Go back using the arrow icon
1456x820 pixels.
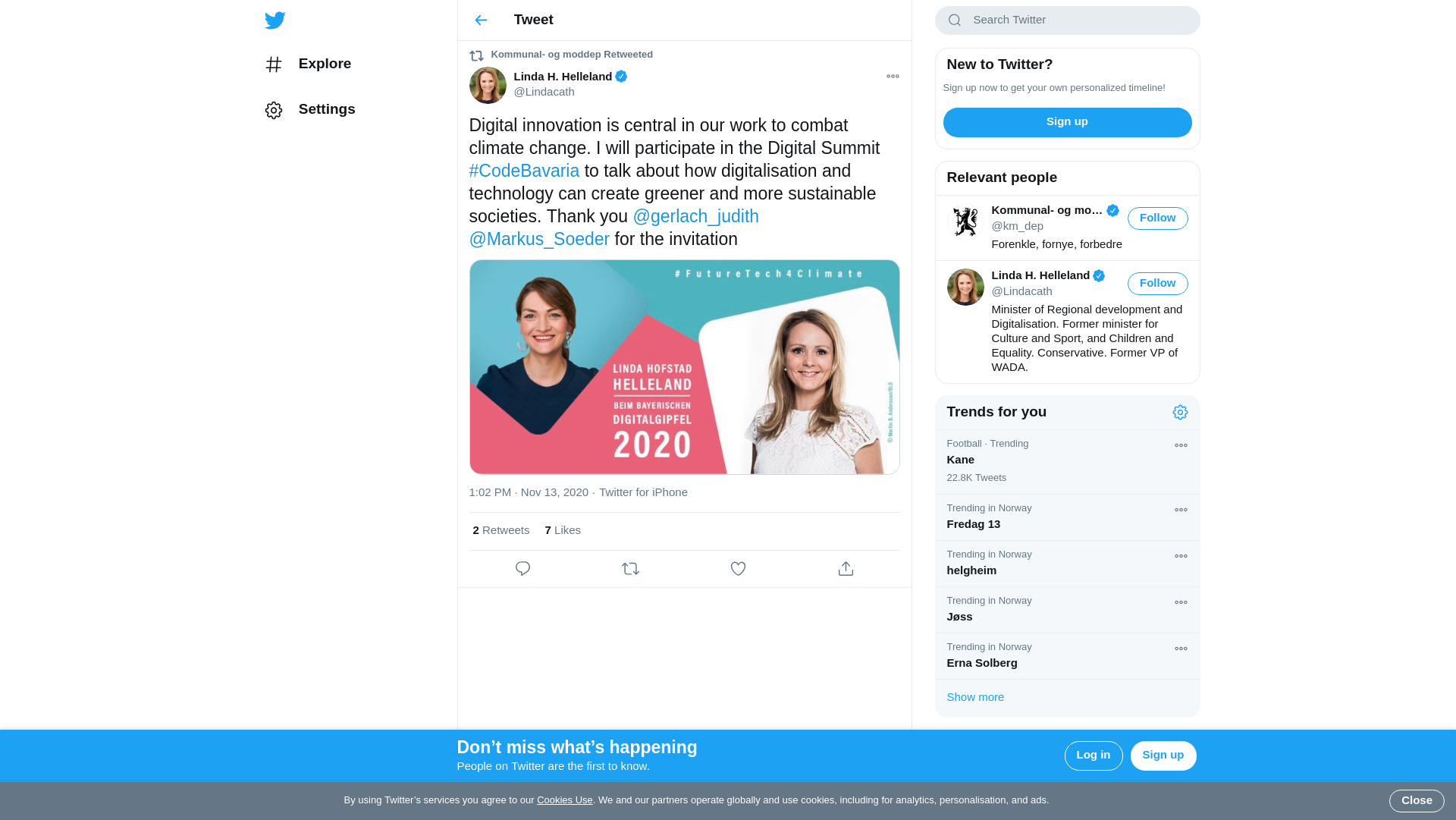(481, 20)
